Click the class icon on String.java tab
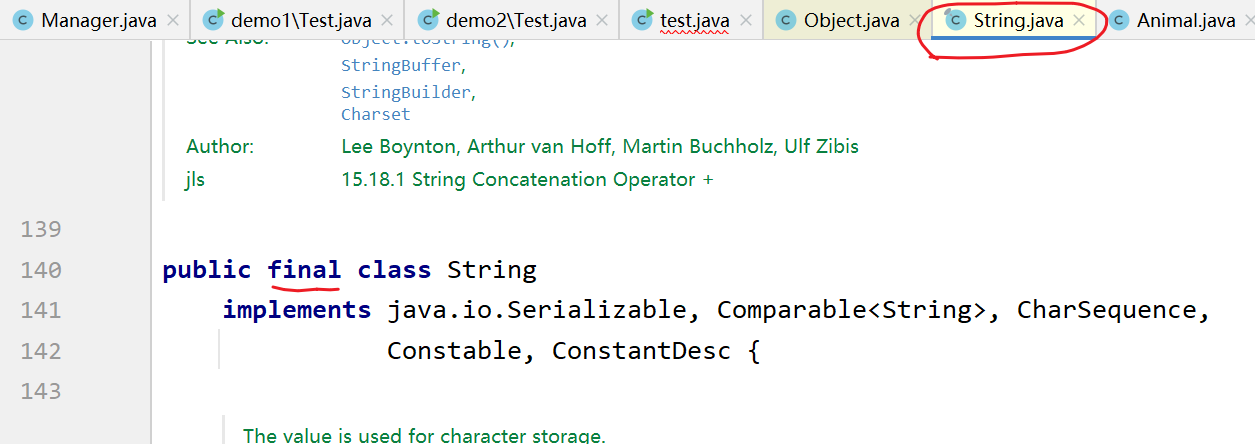This screenshot has height=444, width=1255. (956, 20)
